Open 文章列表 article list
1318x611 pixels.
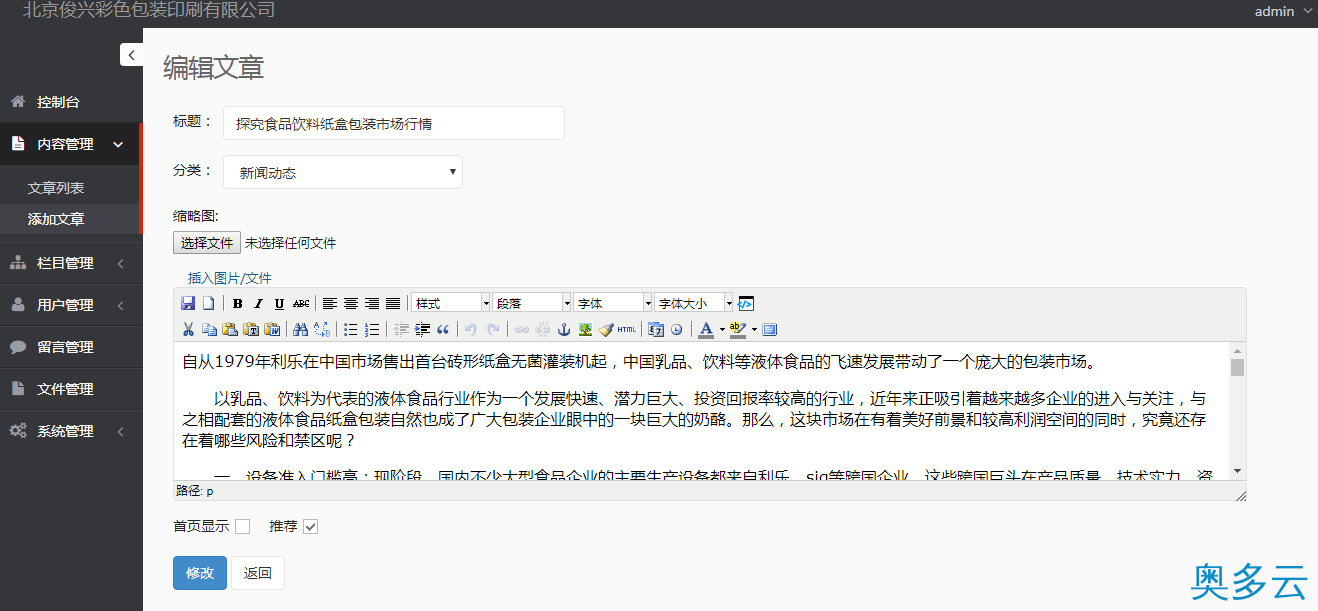pos(56,188)
